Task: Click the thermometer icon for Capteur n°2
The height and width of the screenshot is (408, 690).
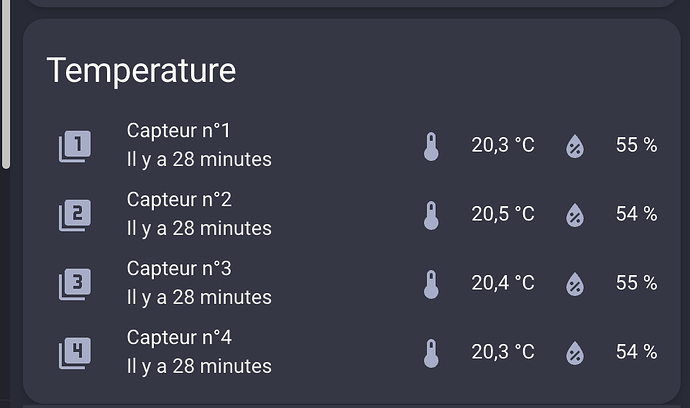Action: coord(431,214)
